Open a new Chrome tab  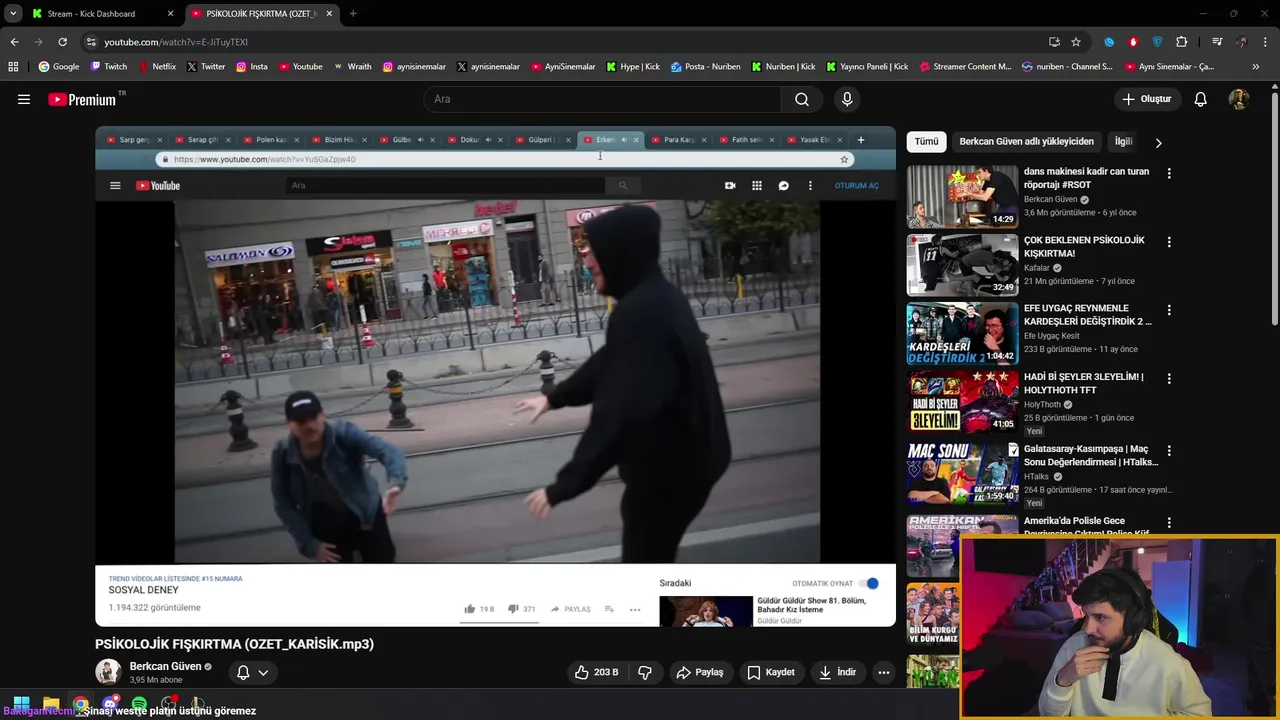(x=353, y=14)
